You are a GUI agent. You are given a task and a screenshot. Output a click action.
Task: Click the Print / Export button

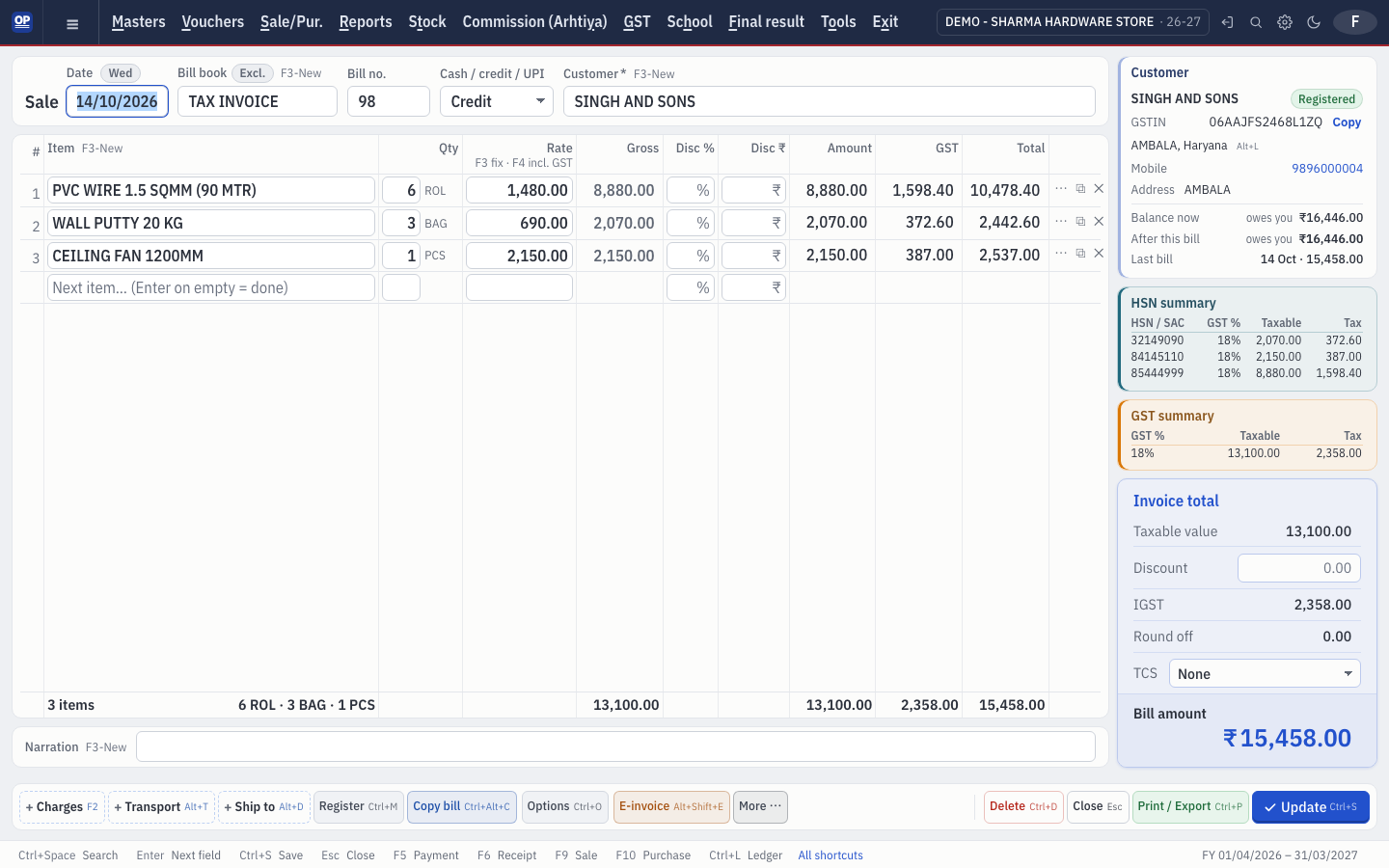point(1190,807)
